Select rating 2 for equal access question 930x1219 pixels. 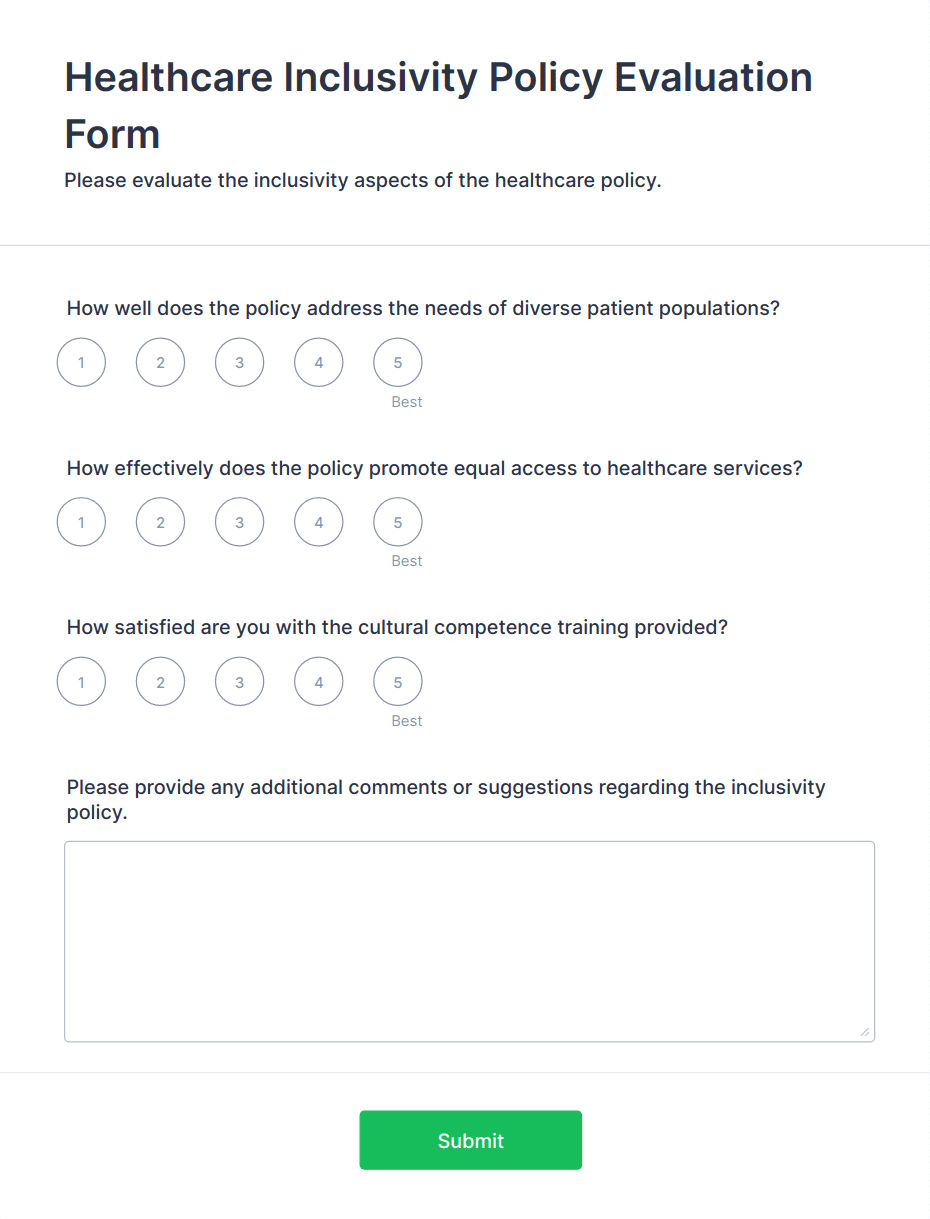[160, 521]
